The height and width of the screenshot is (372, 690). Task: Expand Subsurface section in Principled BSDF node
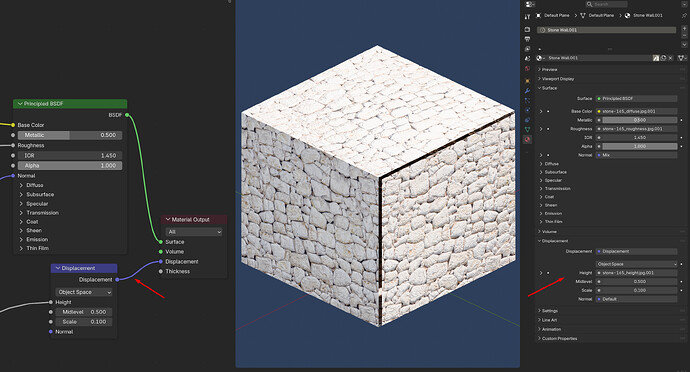(x=21, y=194)
